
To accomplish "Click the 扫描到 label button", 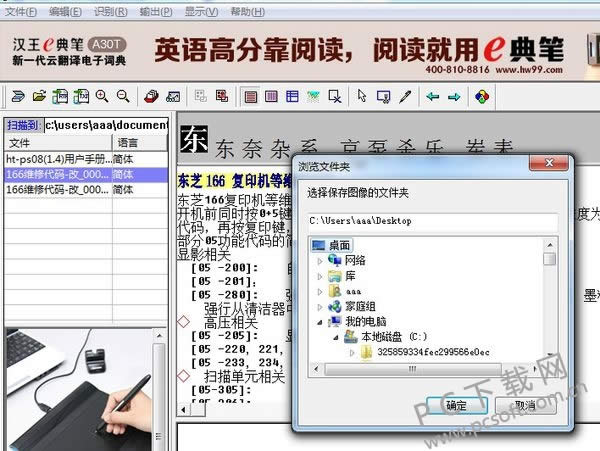I will pos(23,125).
